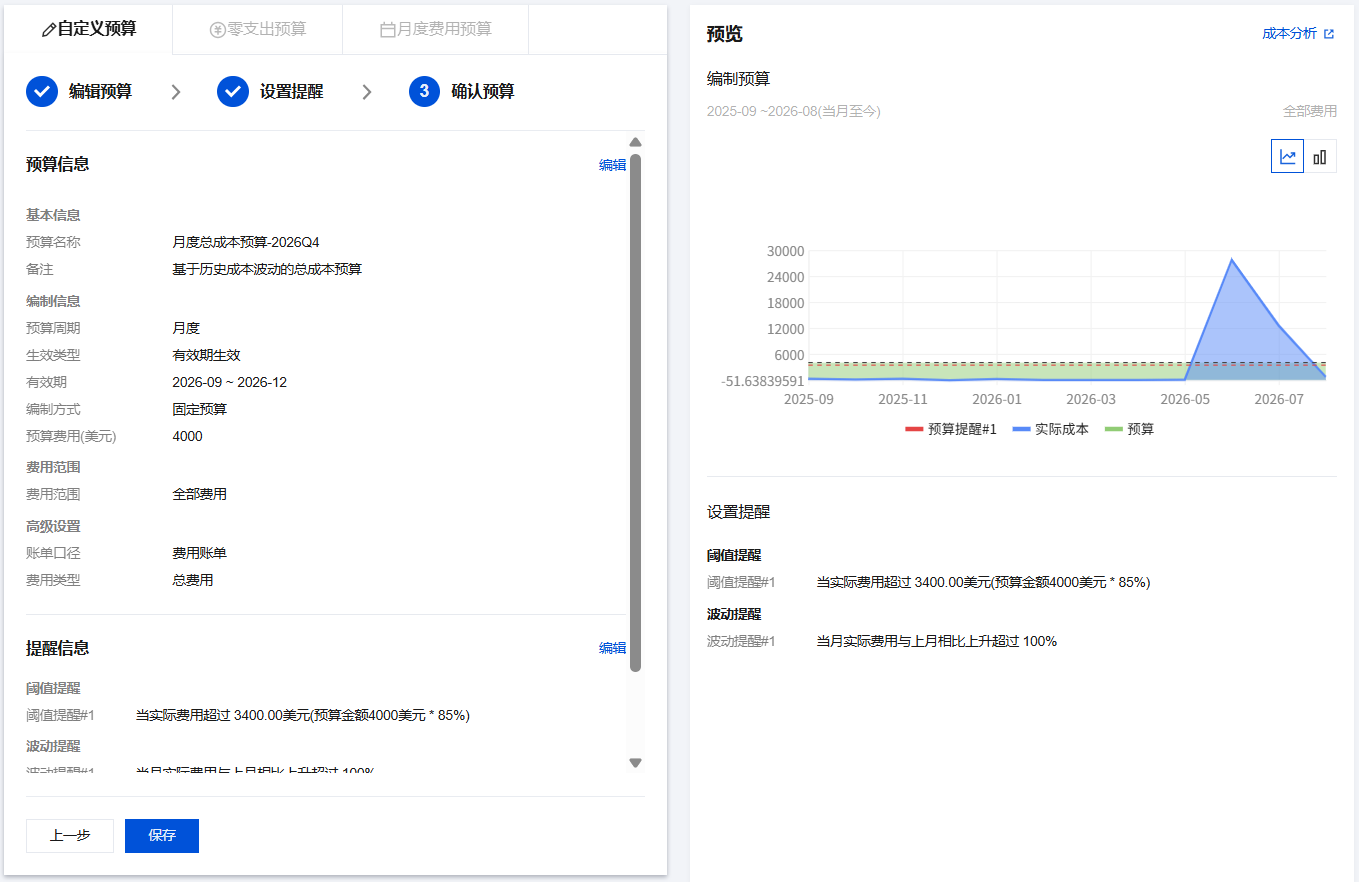Click the 预算周期 value 月度

pyautogui.click(x=186, y=328)
